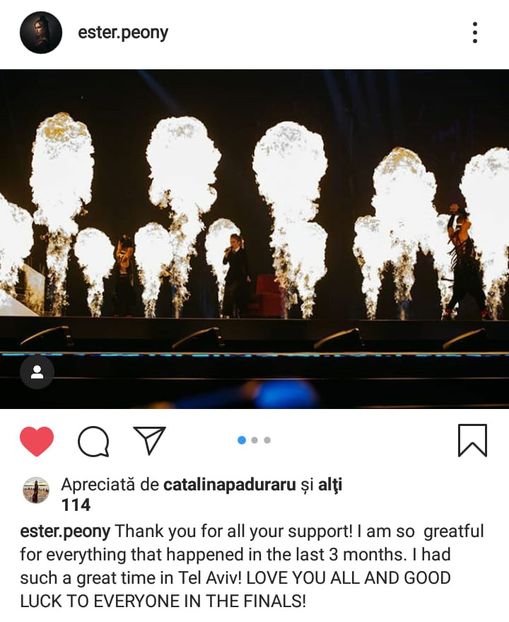The image size is (509, 622).
Task: Save post with bookmark icon
Action: click(x=473, y=440)
